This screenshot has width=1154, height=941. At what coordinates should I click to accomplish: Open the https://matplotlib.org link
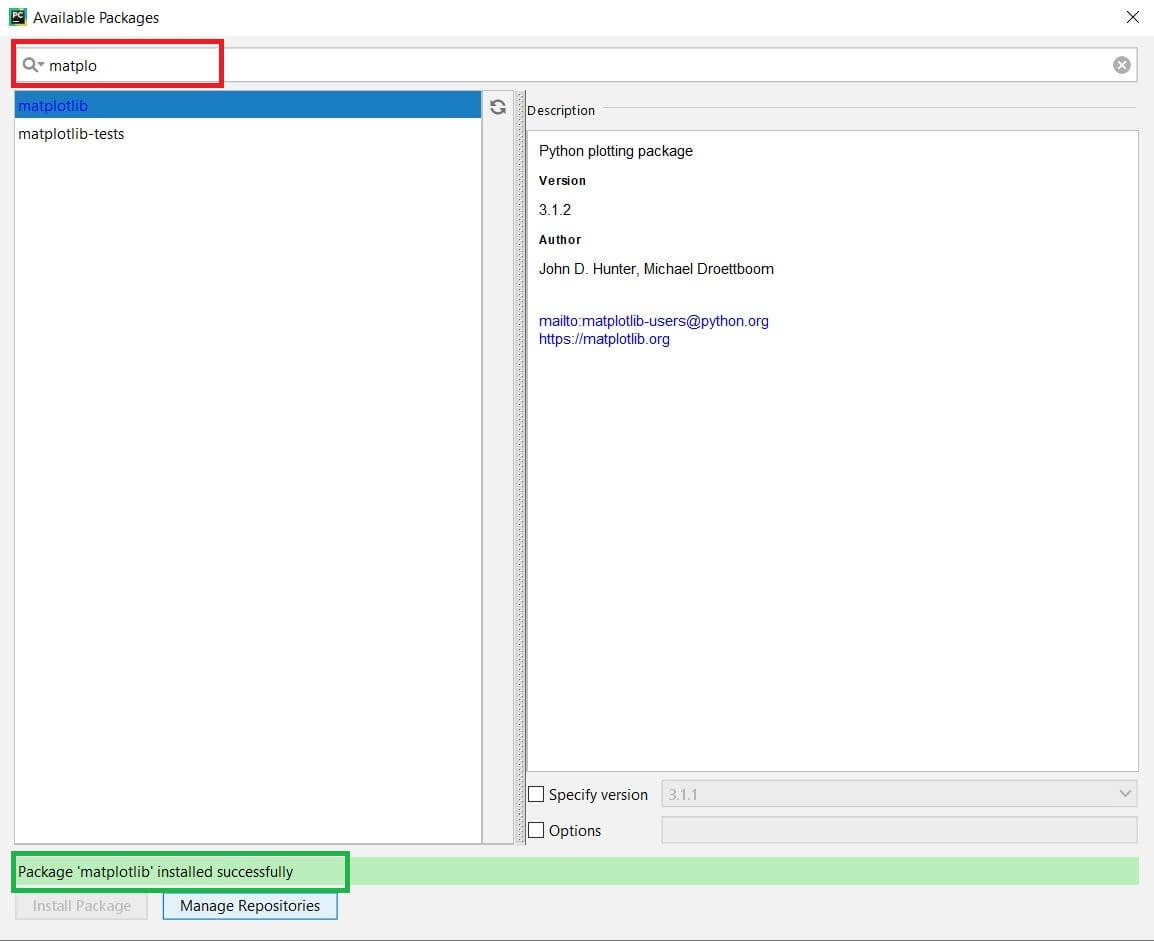tap(604, 339)
